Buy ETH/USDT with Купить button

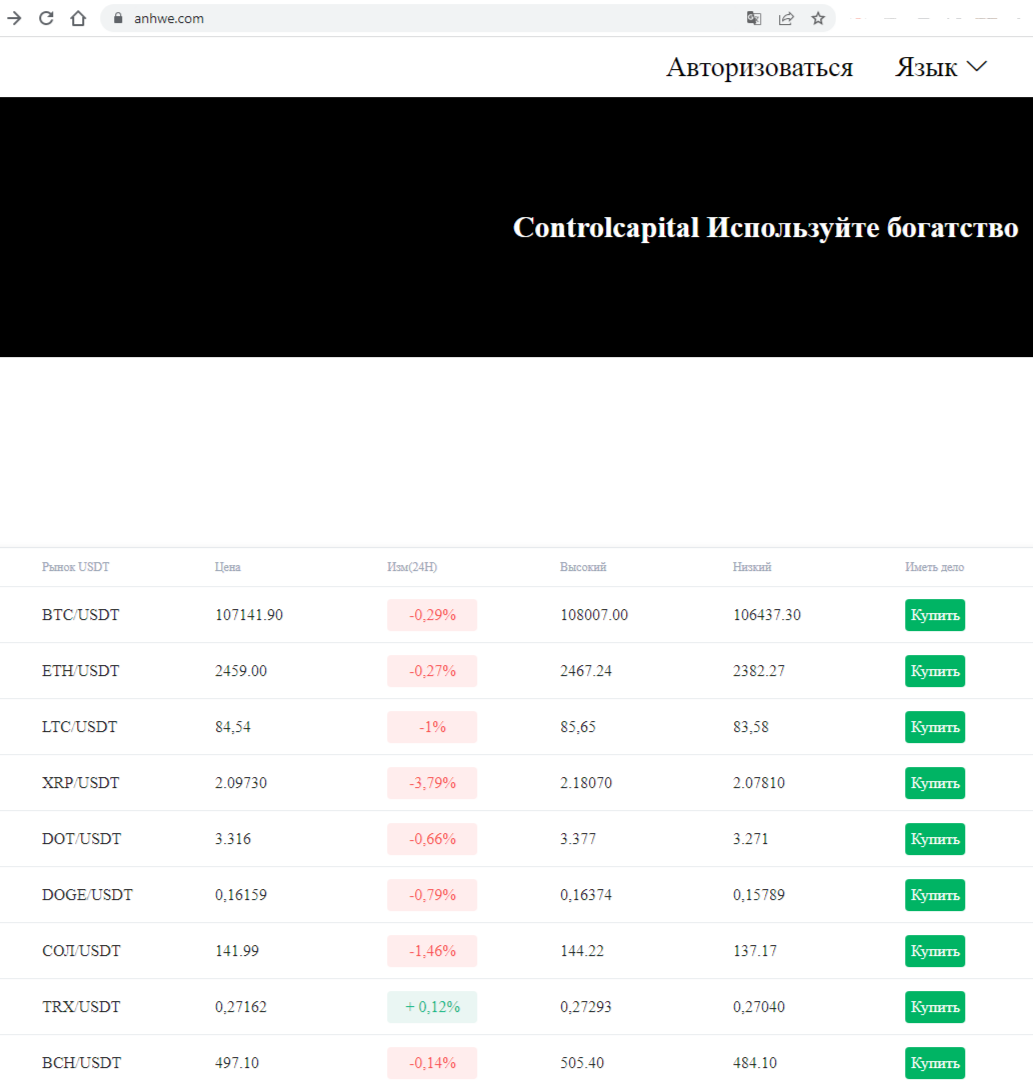pyautogui.click(x=935, y=671)
